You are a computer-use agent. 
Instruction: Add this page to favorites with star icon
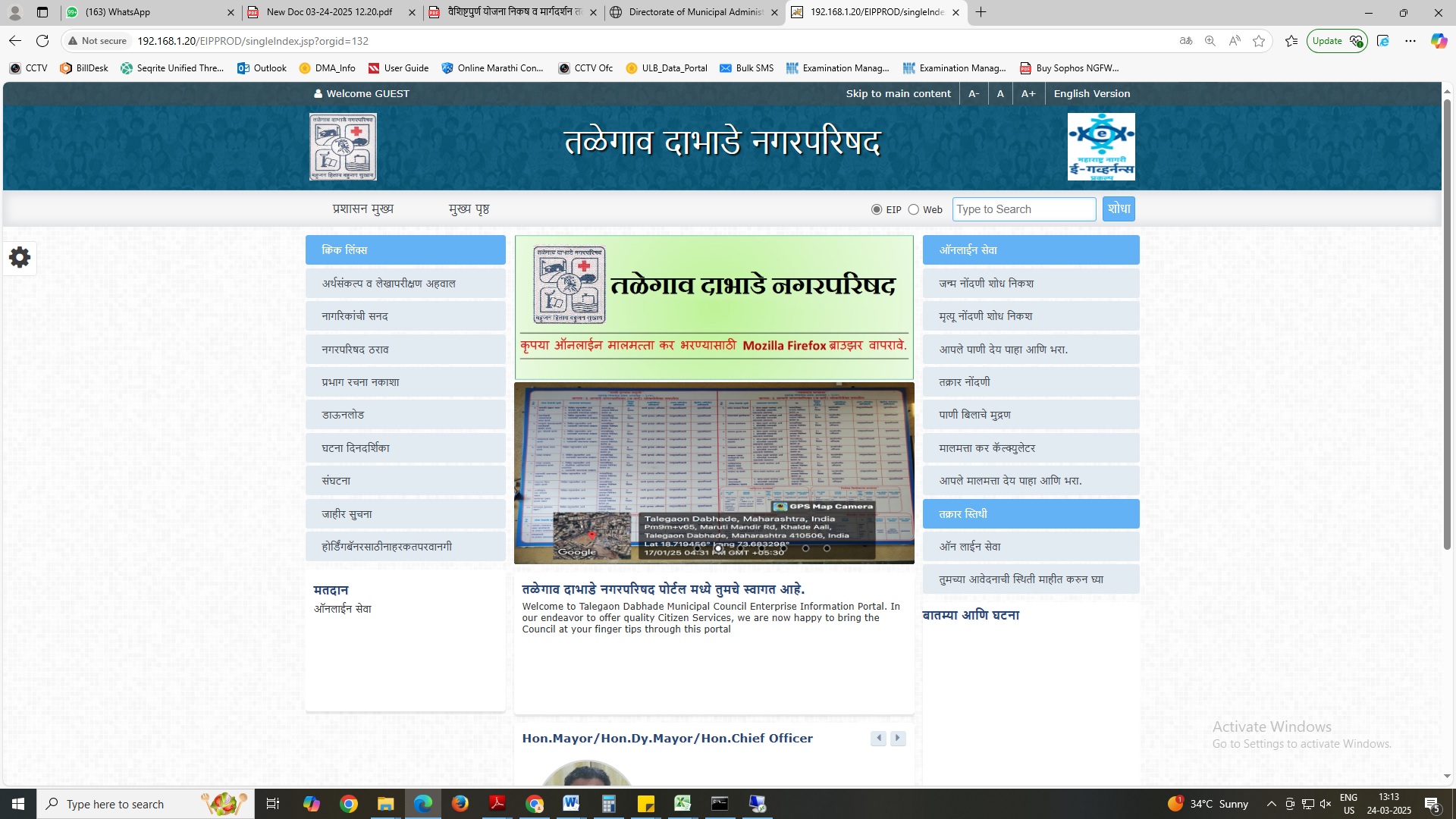point(1259,41)
